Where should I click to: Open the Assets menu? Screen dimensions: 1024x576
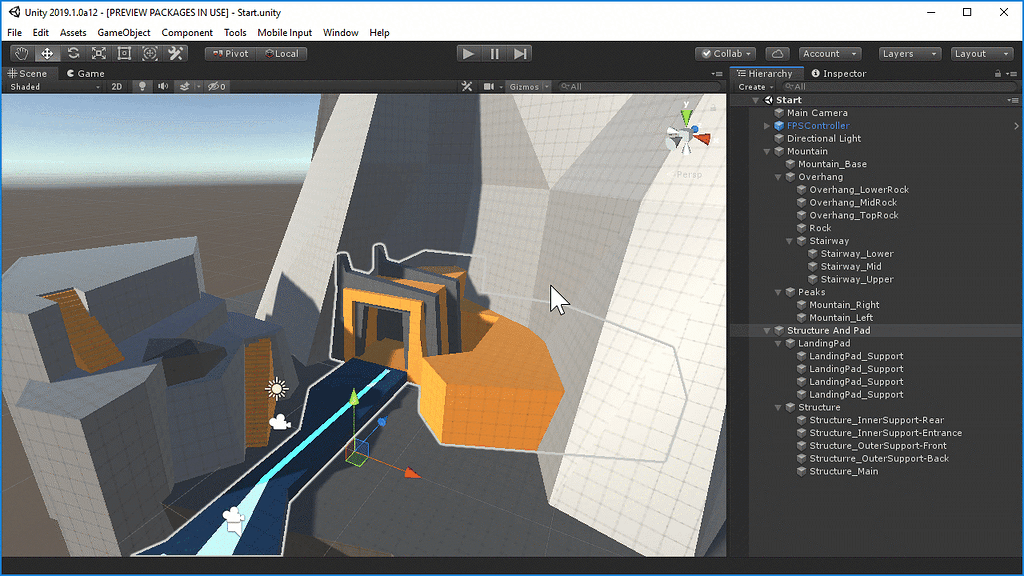[x=72, y=33]
